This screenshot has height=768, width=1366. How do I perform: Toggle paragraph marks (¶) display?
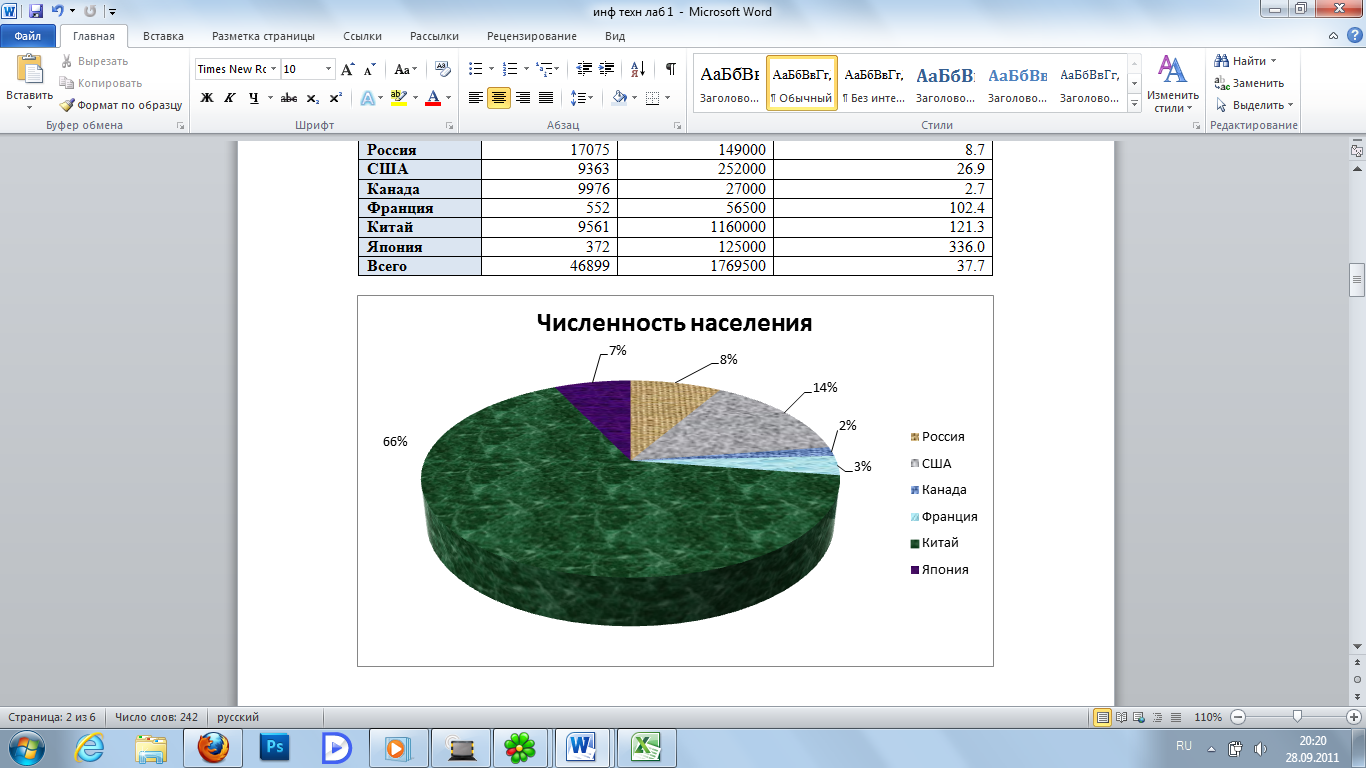[x=670, y=69]
